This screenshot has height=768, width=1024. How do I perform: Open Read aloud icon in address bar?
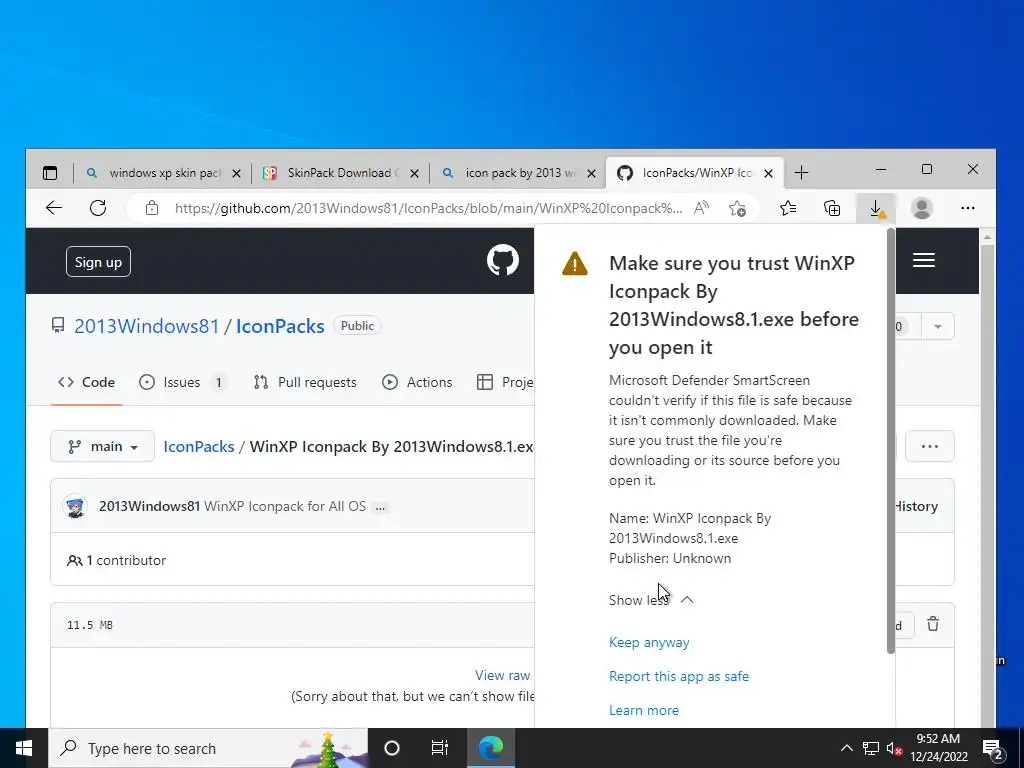tap(701, 208)
